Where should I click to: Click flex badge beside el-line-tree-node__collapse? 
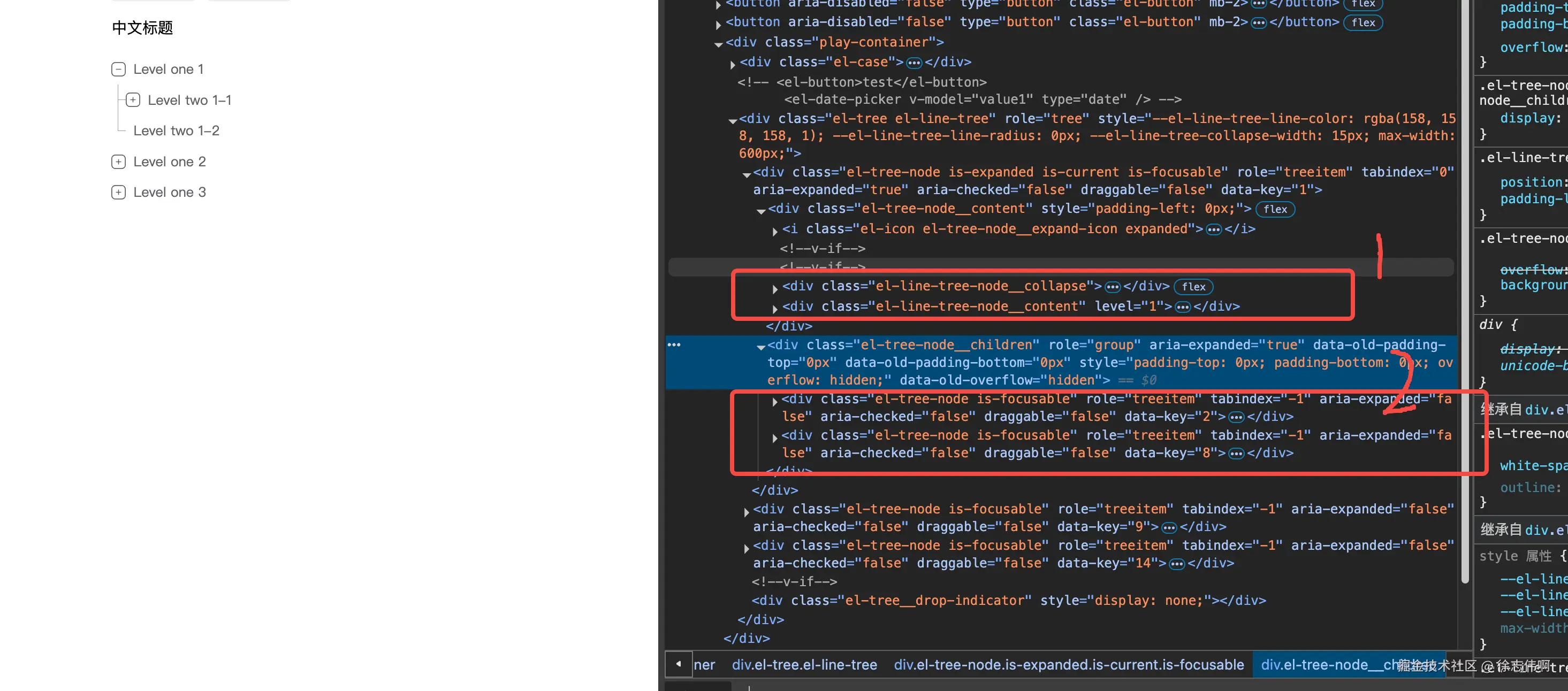point(1193,287)
